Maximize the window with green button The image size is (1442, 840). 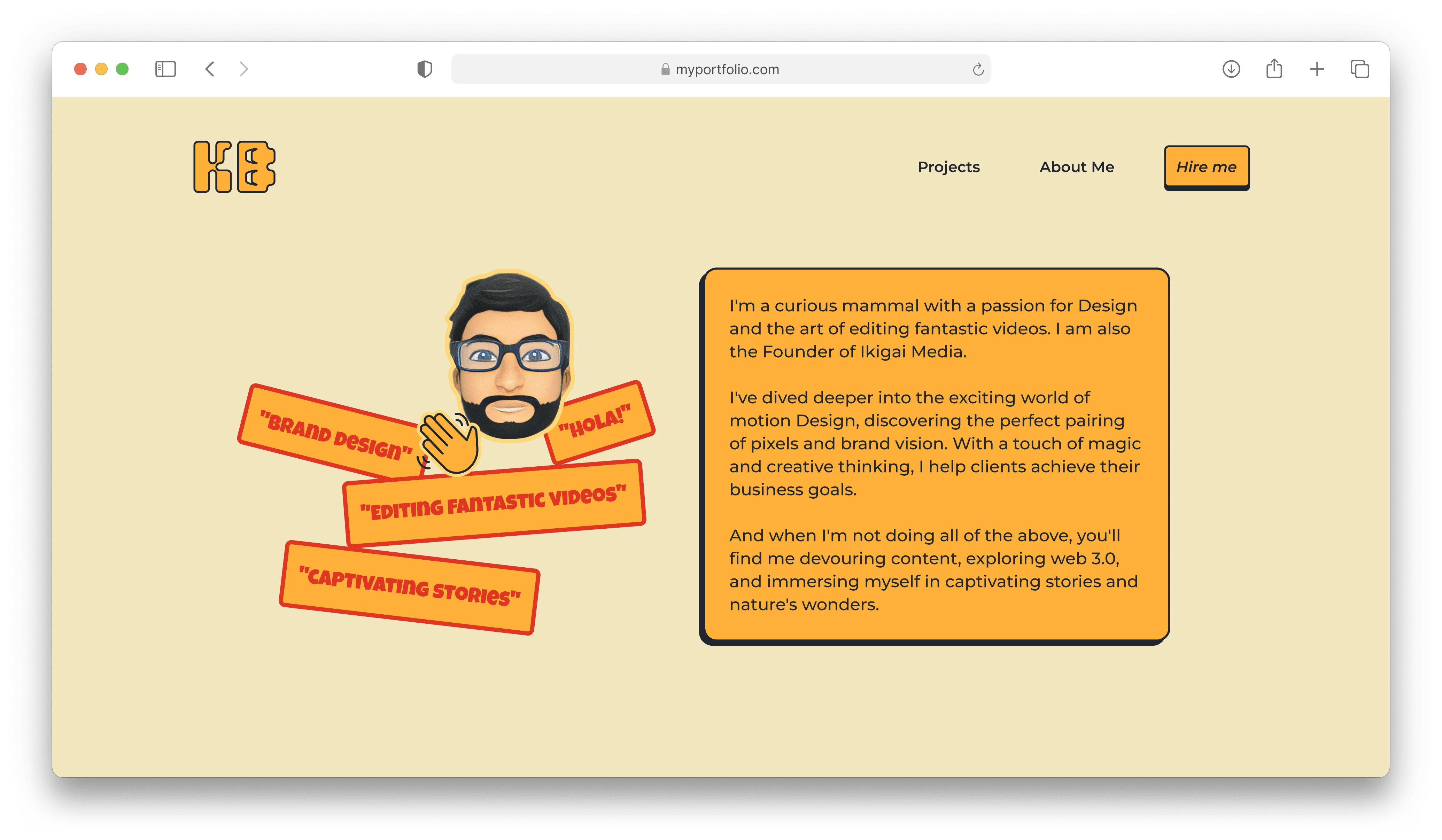(123, 69)
